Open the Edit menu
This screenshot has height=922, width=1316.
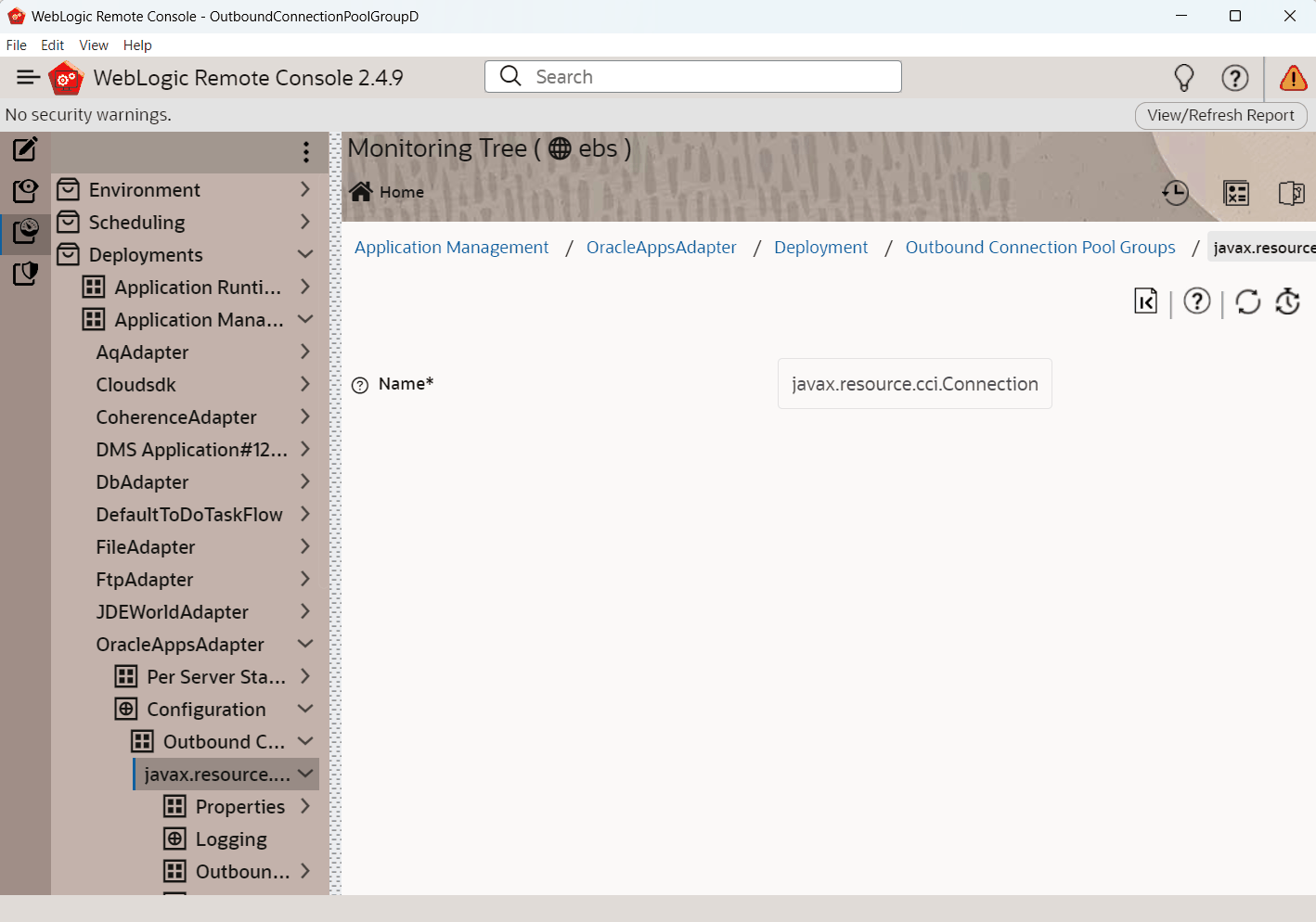pos(53,45)
